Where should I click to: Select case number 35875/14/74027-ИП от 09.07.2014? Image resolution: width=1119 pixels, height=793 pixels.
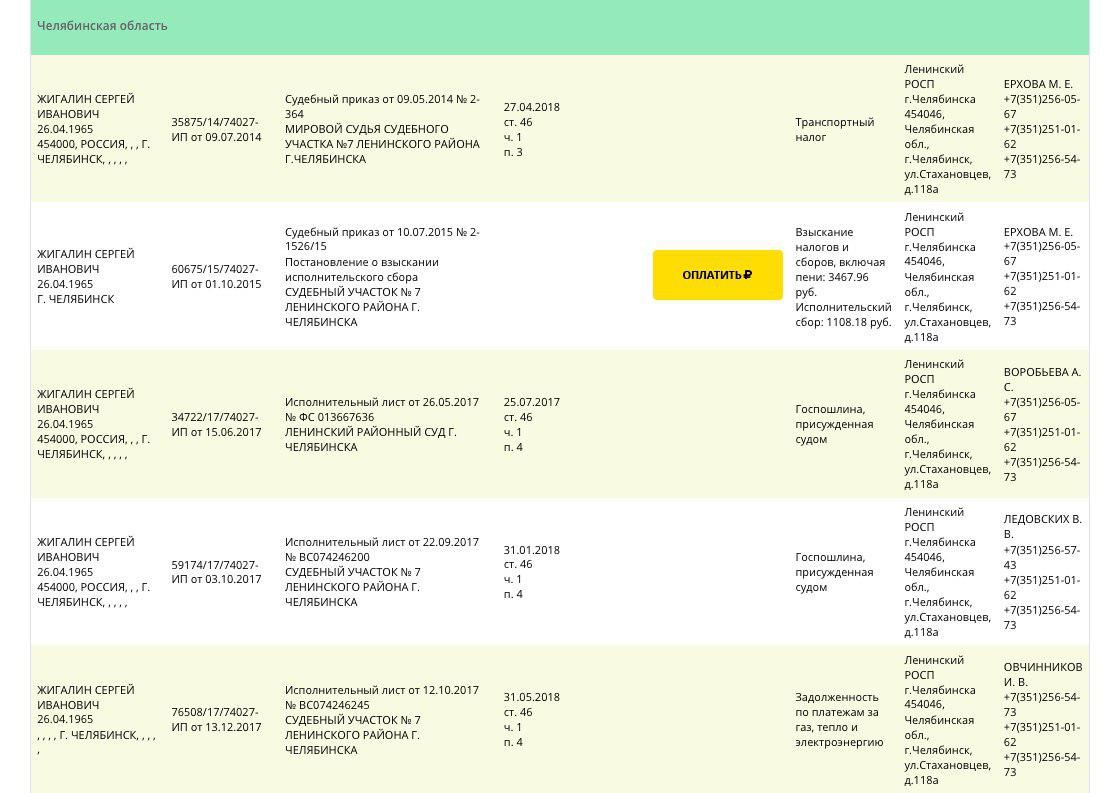click(x=216, y=129)
